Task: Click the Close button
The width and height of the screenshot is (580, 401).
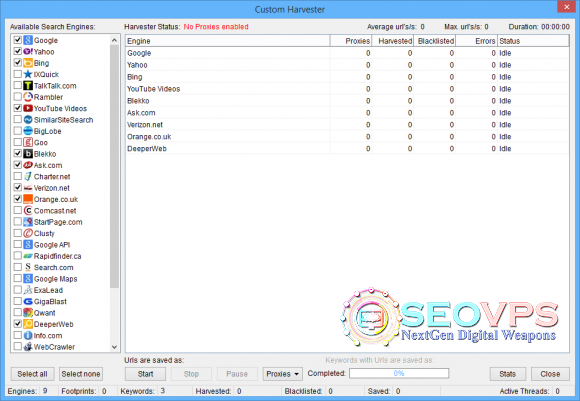Action: [x=550, y=374]
